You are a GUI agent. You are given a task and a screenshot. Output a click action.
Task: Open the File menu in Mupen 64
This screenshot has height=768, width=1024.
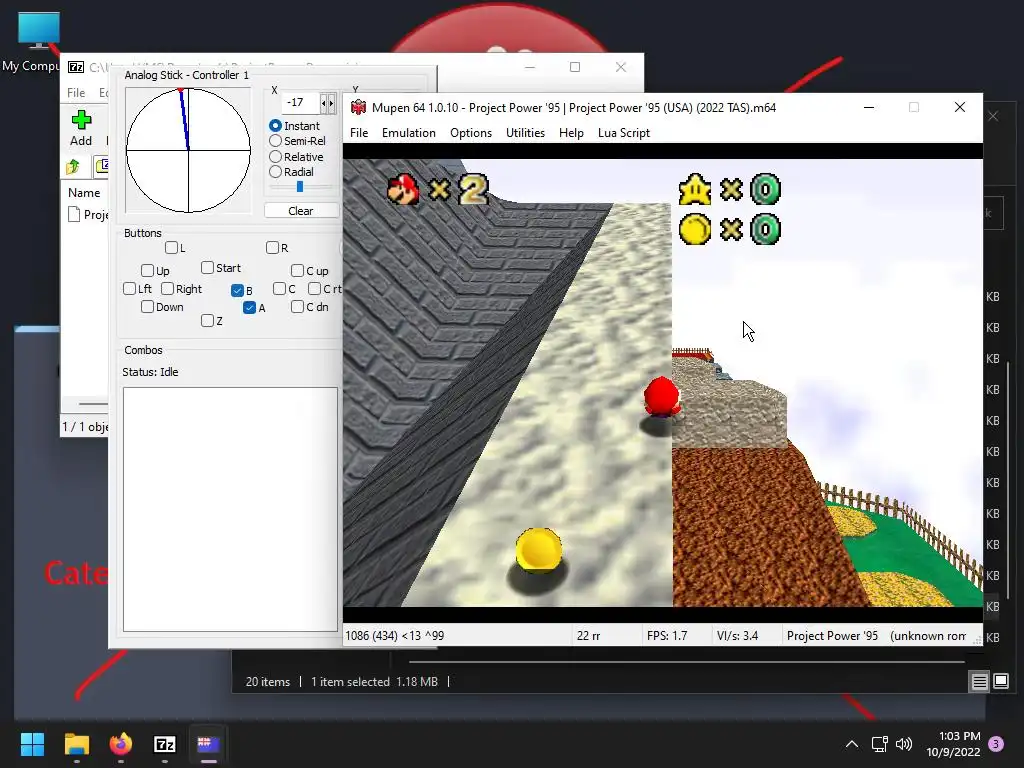(359, 133)
